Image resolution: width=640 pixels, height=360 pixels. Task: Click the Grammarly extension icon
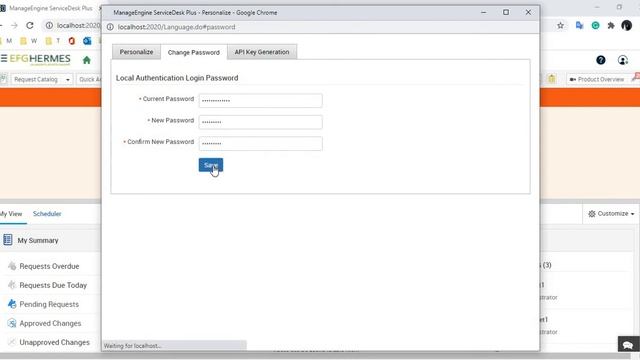click(x=596, y=25)
